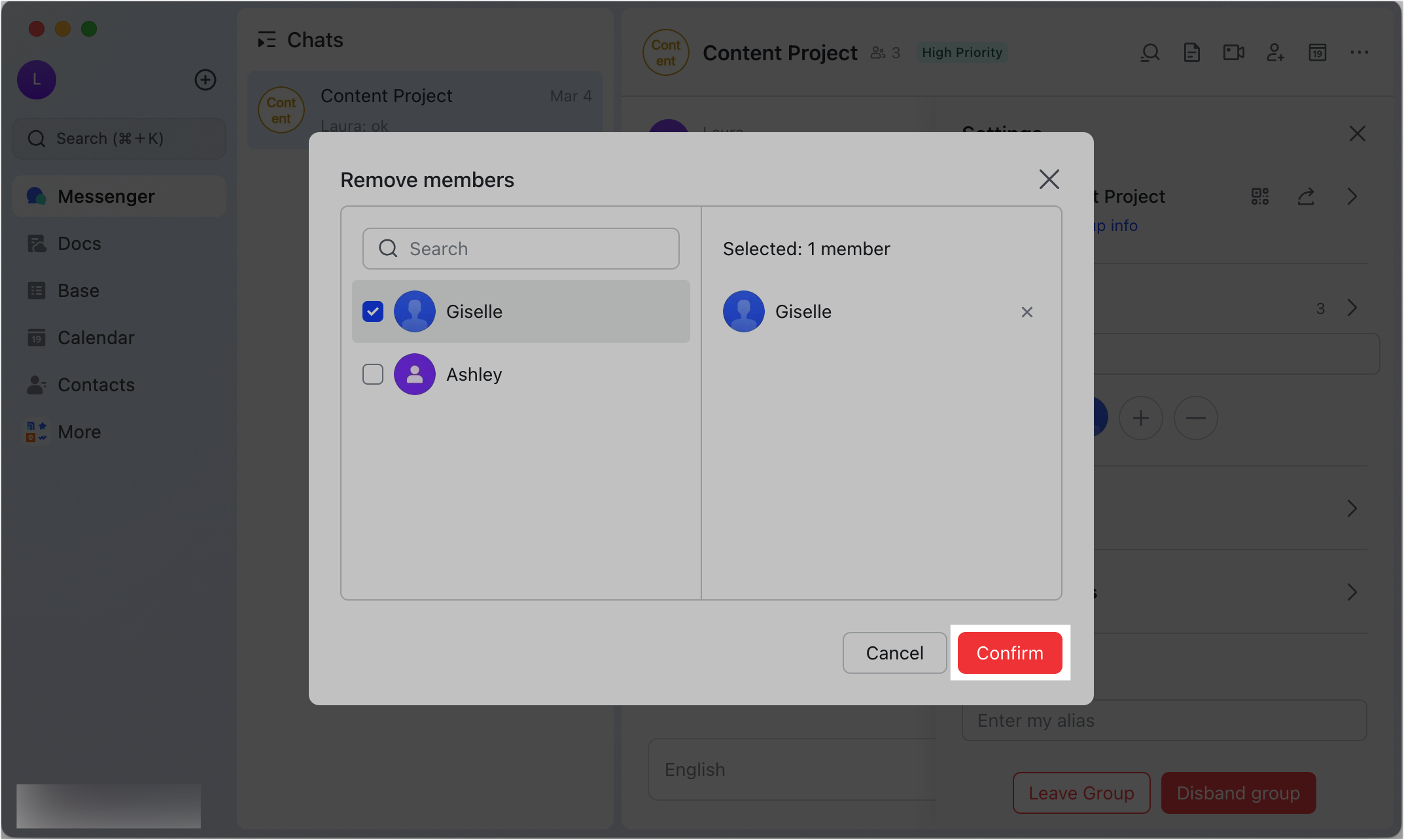Remove Giselle from selected members list
Viewport: 1404px width, 840px height.
pos(1027,312)
